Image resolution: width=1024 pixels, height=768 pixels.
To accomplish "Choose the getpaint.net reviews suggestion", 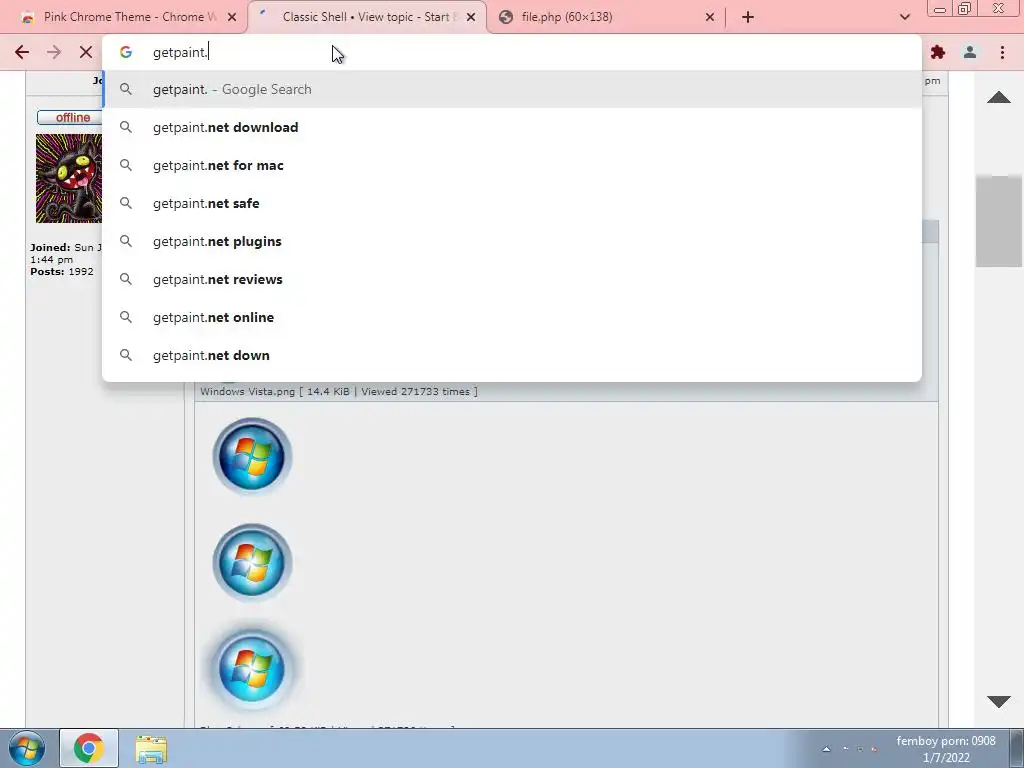I will pos(512,279).
